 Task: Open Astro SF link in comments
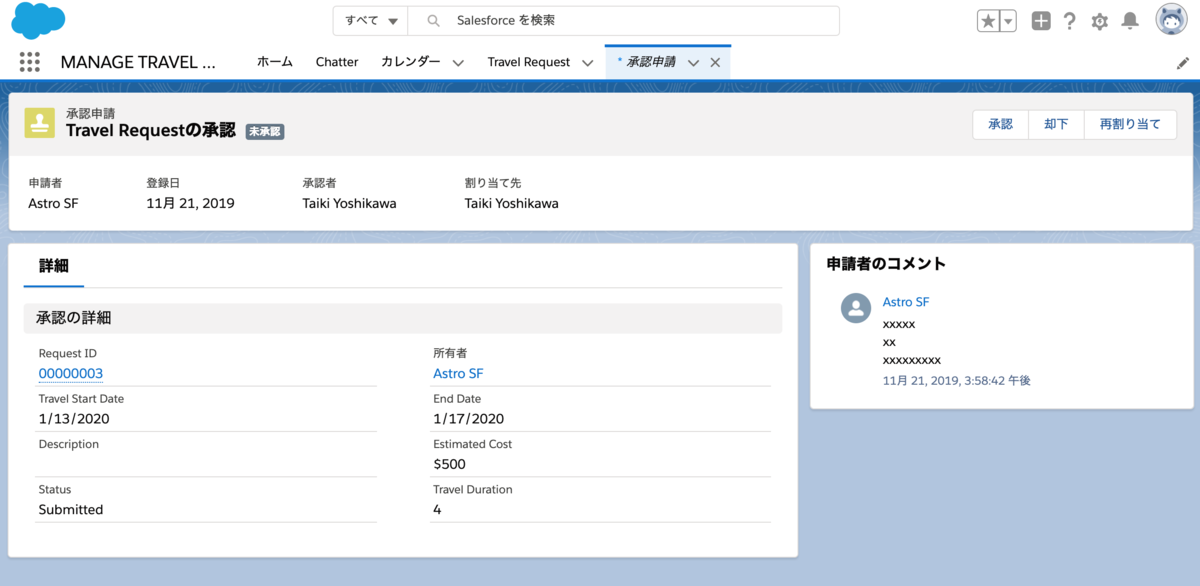coord(906,302)
